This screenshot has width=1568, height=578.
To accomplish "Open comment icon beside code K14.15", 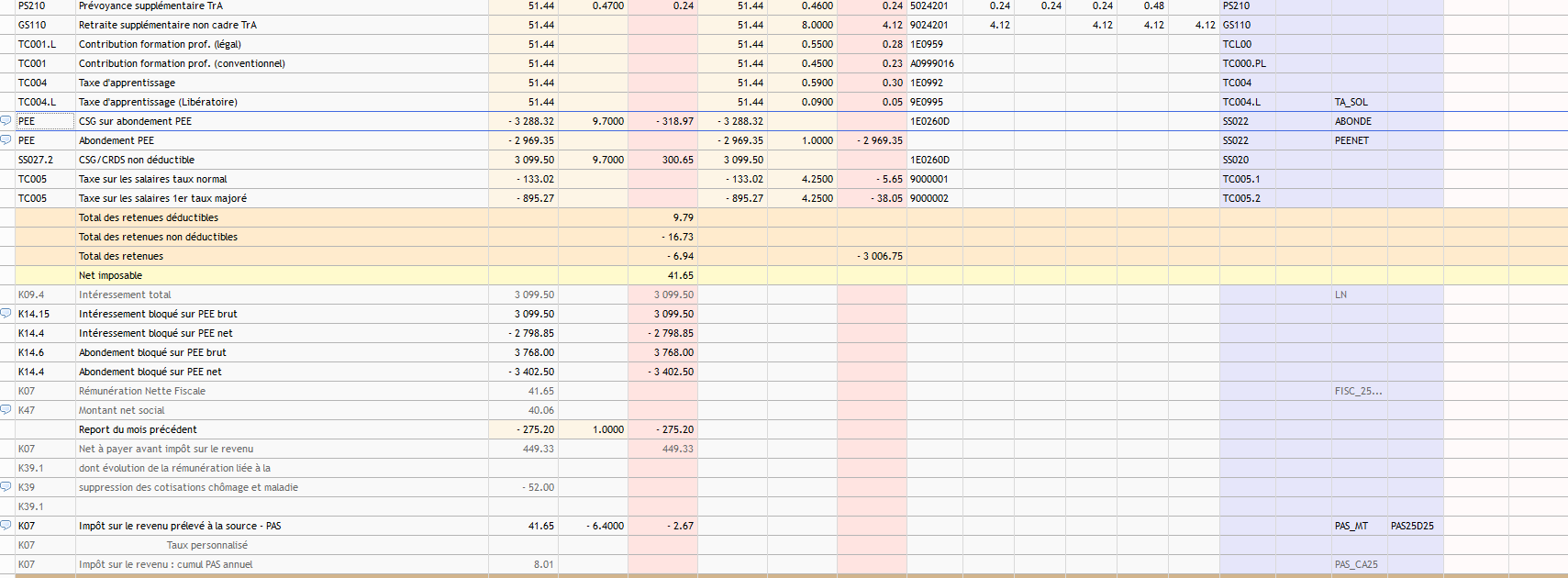I will [6, 313].
